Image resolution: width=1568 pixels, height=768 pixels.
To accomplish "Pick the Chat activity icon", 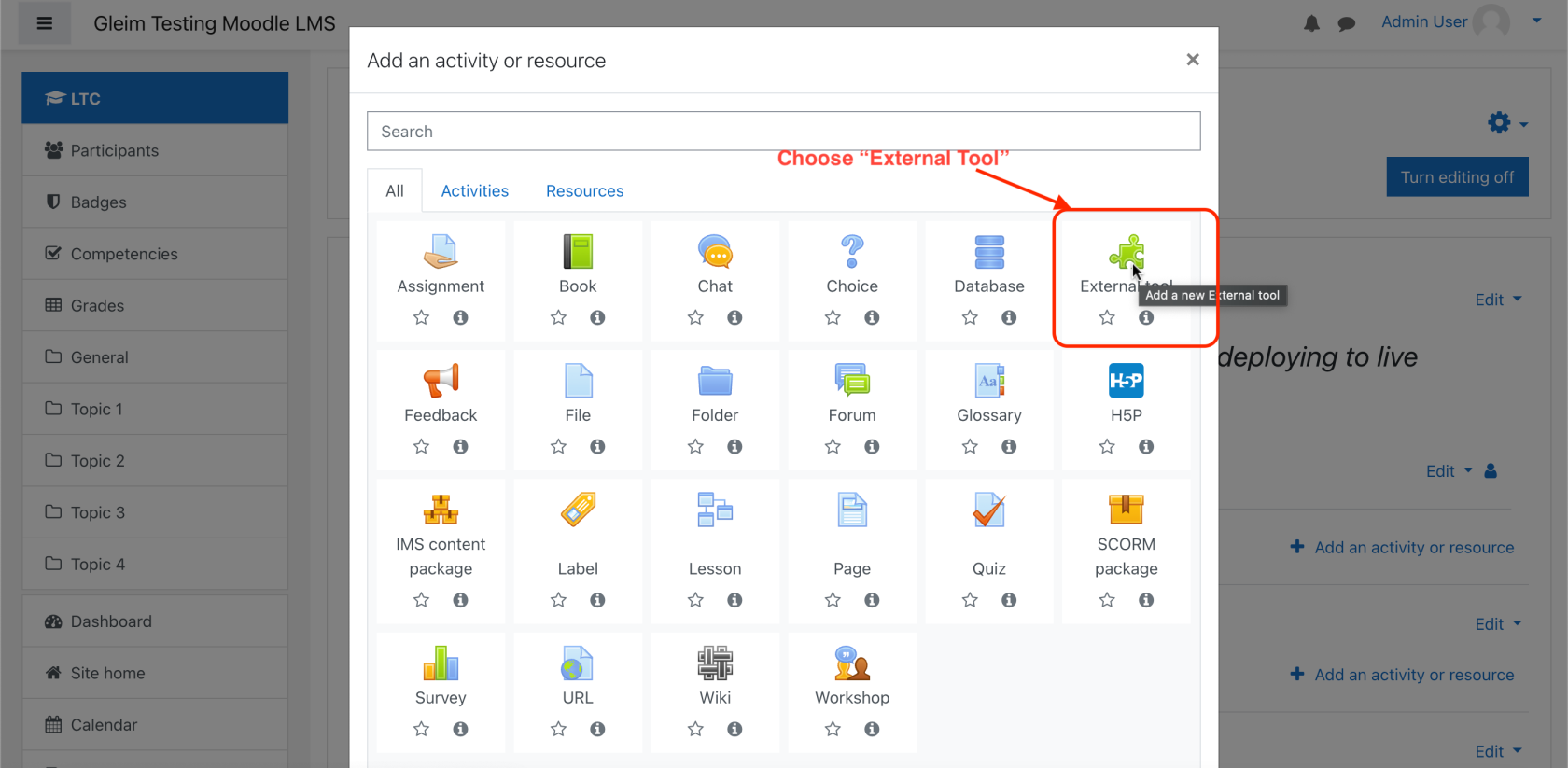I will (715, 252).
